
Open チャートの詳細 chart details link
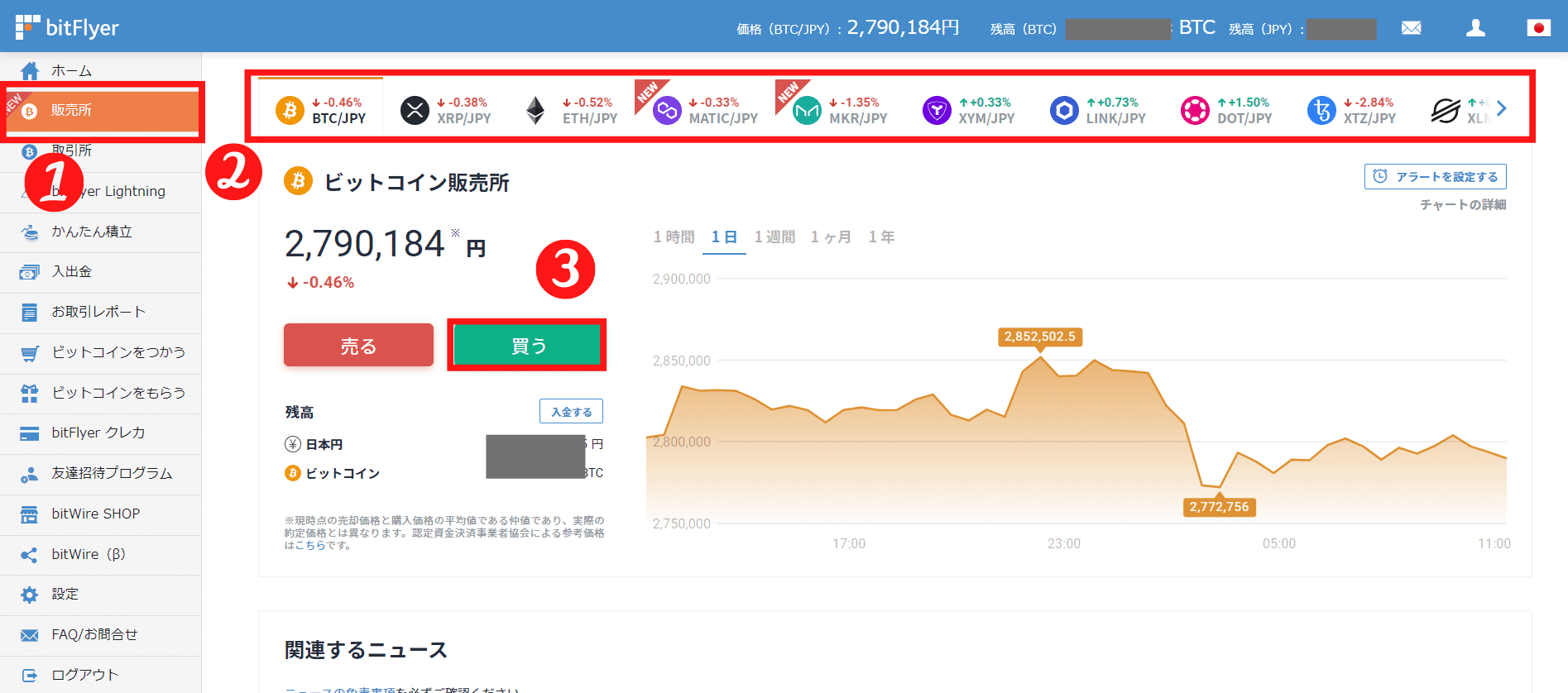pos(1463,205)
